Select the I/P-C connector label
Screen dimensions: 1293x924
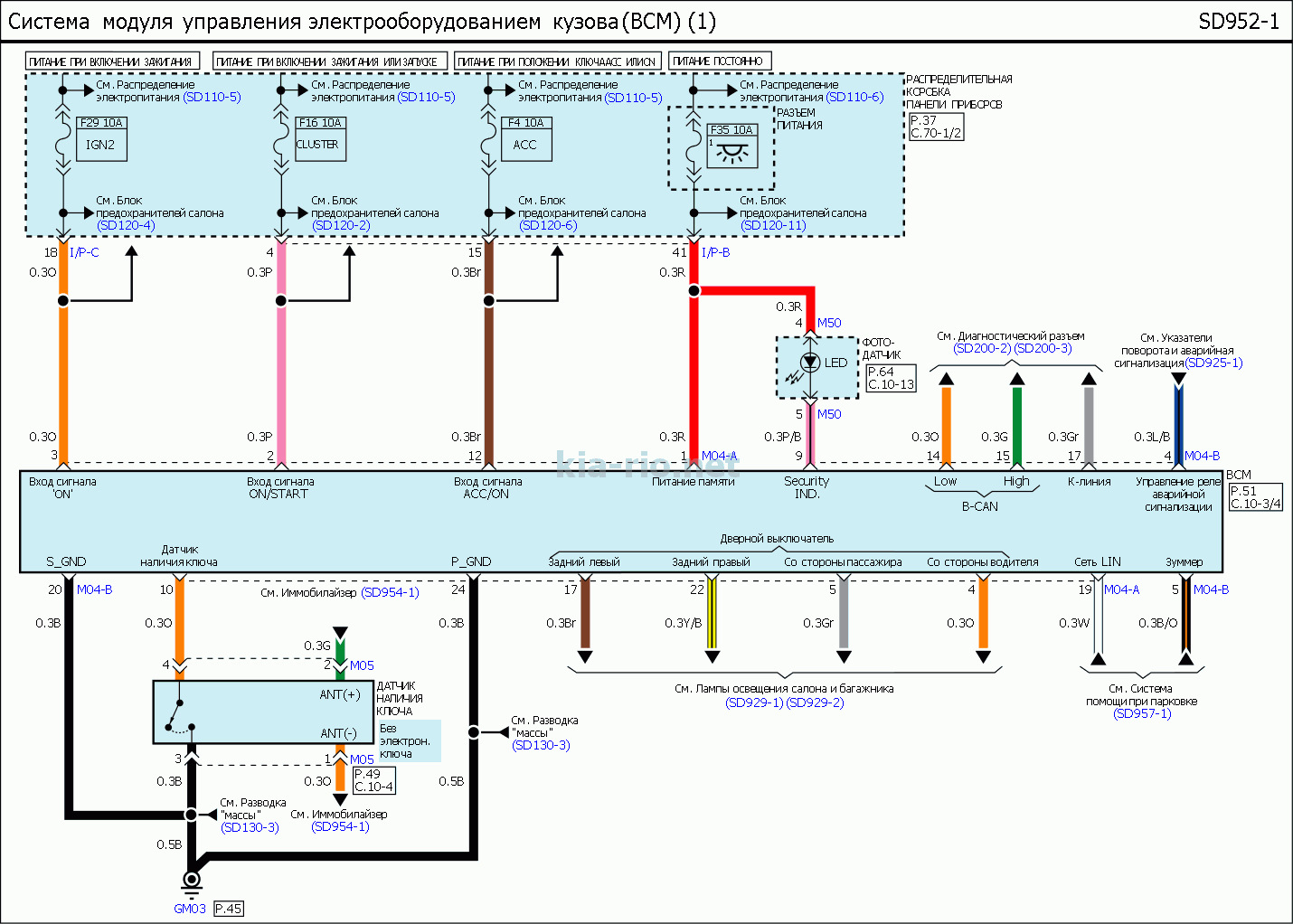(x=84, y=252)
